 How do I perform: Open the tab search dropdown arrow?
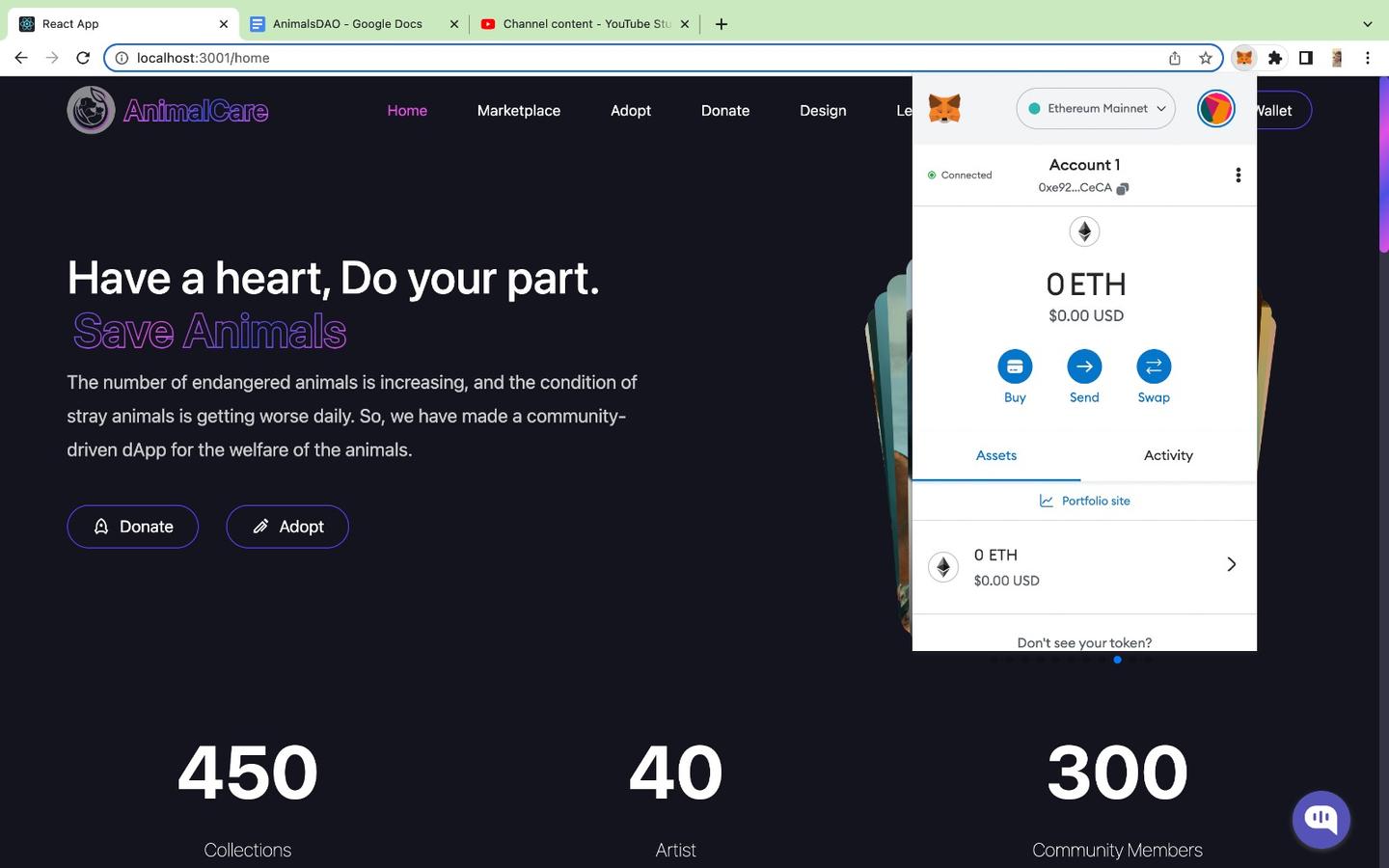(1367, 24)
